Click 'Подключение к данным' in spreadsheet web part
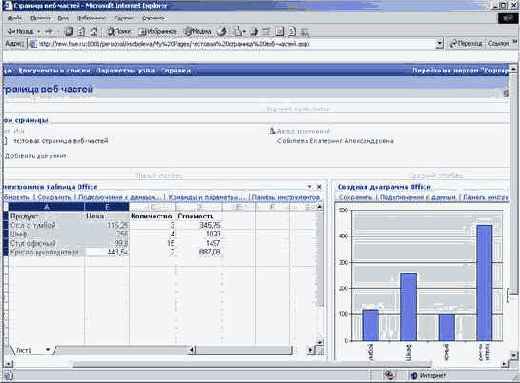The width and height of the screenshot is (520, 383). pyautogui.click(x=119, y=197)
